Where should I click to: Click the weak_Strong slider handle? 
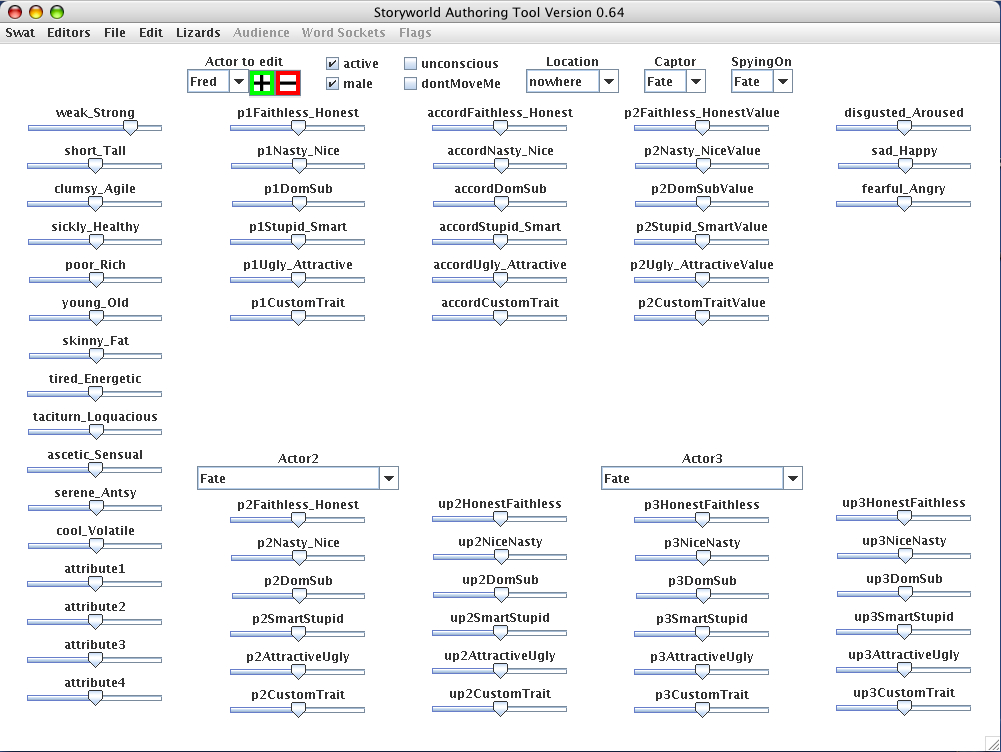coord(129,128)
